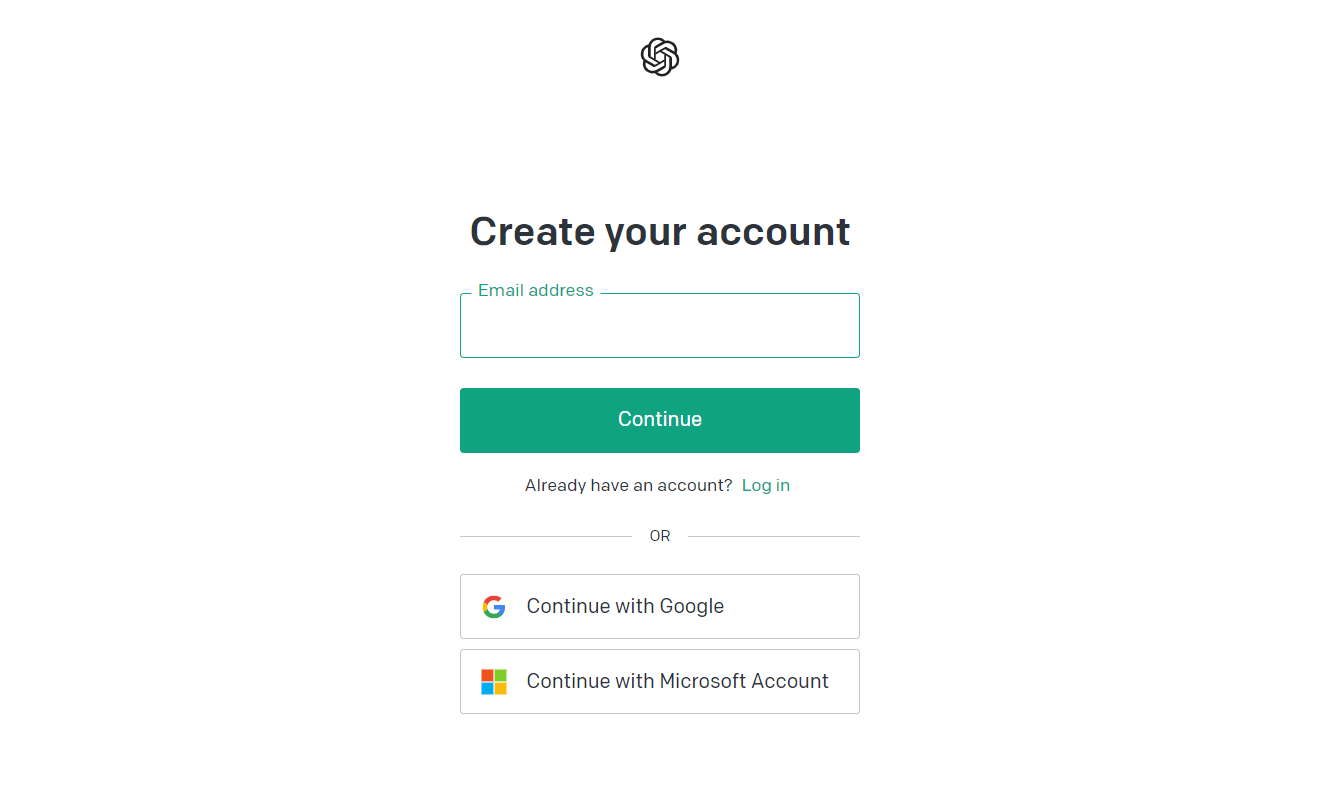Screen dimensions: 1318x796
Task: Click the "Create your account" heading
Action: pos(660,232)
